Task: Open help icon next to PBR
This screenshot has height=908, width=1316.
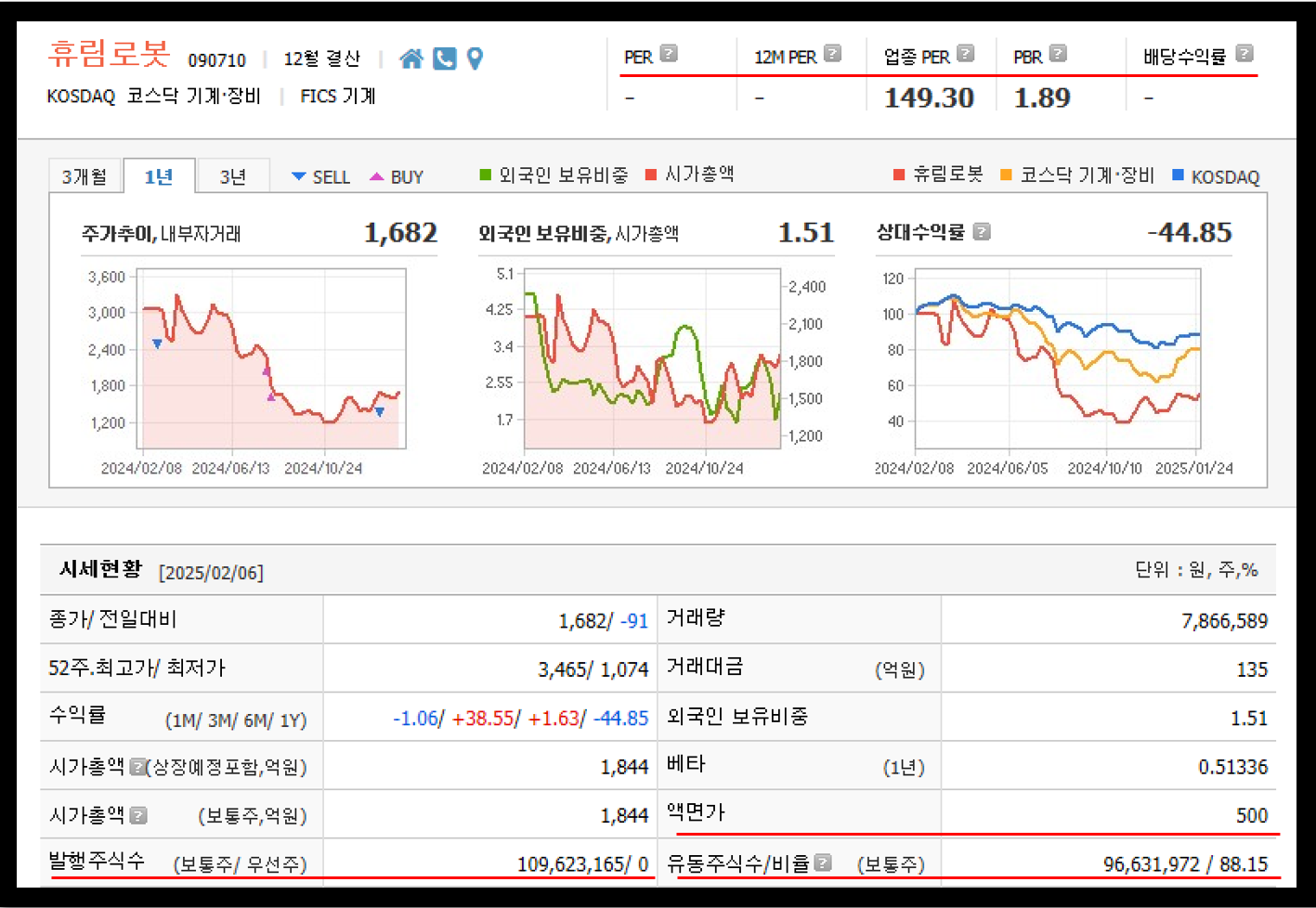Action: pyautogui.click(x=1058, y=54)
